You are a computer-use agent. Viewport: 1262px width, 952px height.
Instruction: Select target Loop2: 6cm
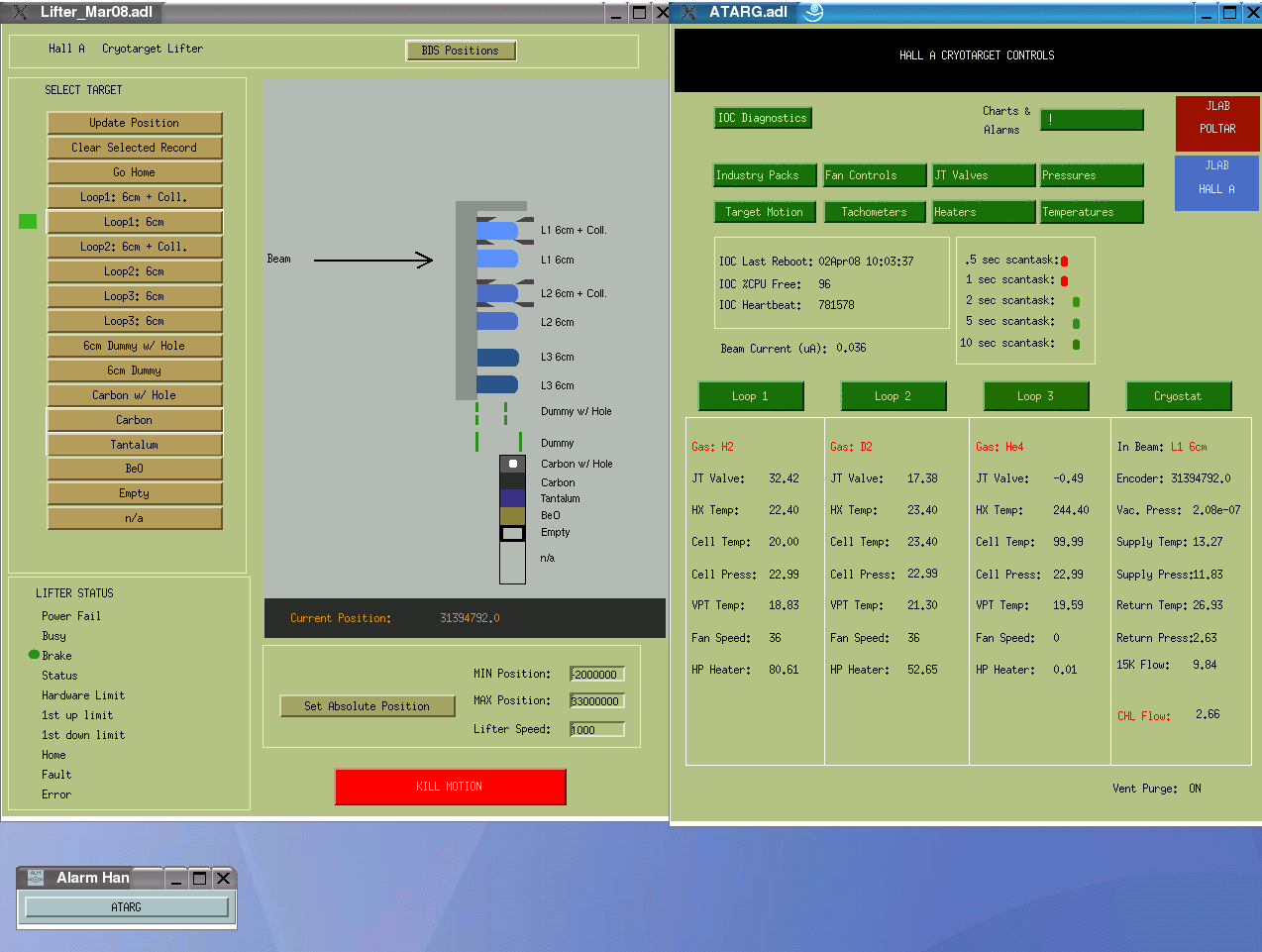[135, 271]
